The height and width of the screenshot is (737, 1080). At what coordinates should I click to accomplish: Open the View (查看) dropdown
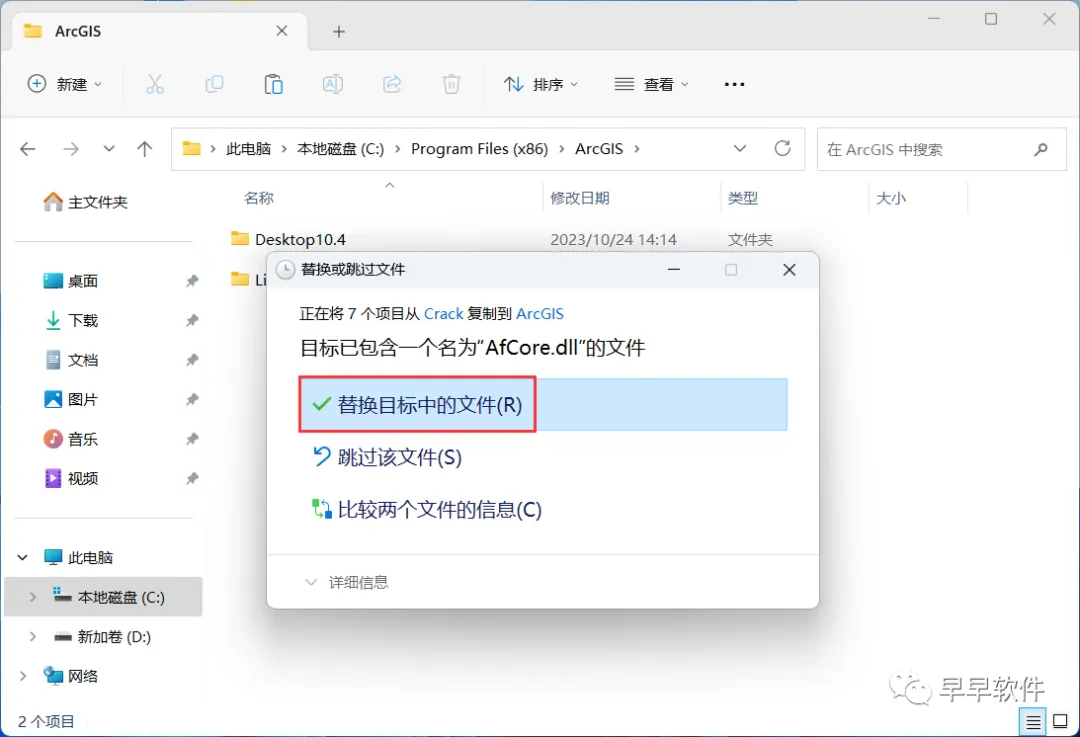(651, 84)
